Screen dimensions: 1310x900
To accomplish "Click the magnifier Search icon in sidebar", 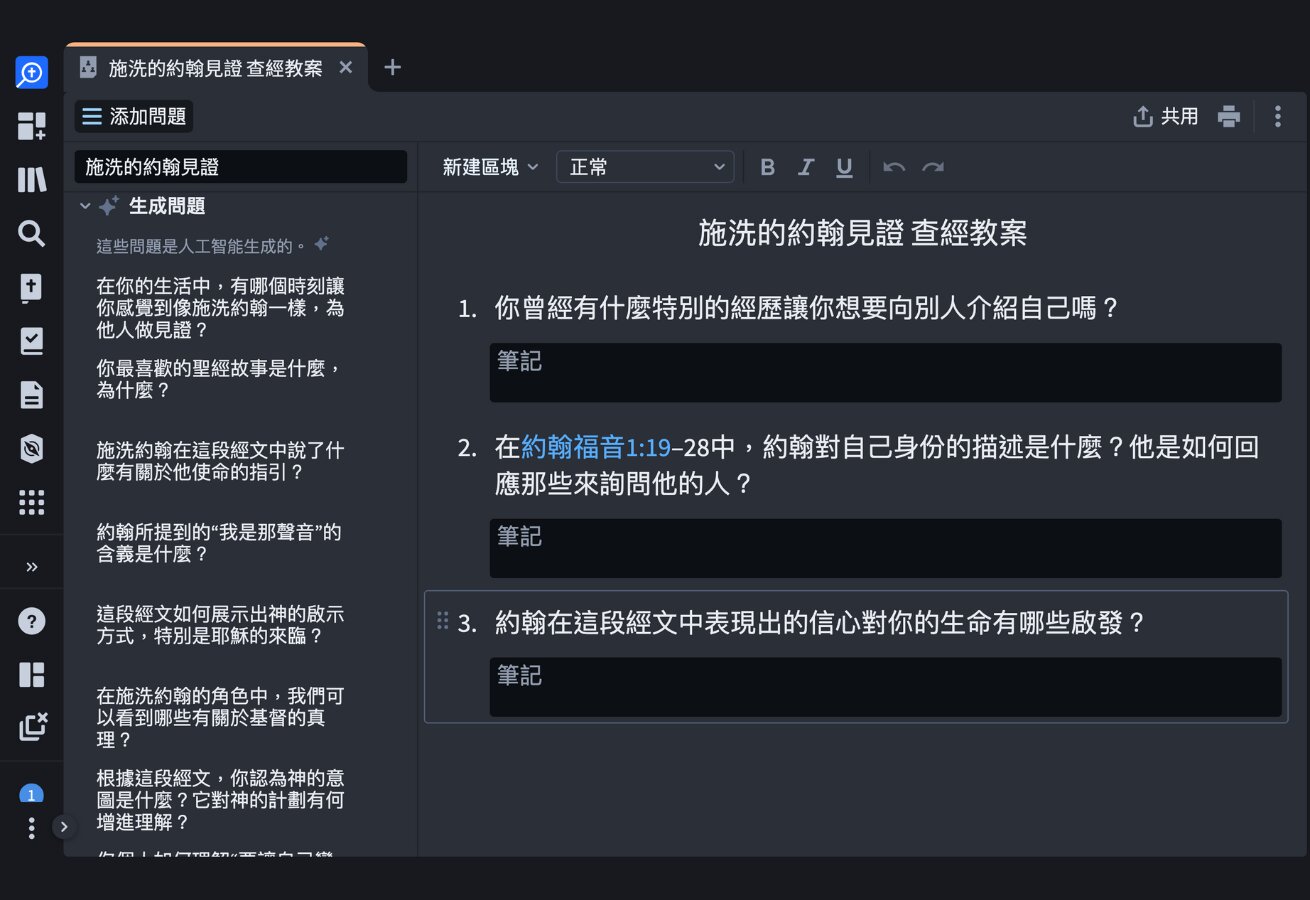I will point(32,234).
